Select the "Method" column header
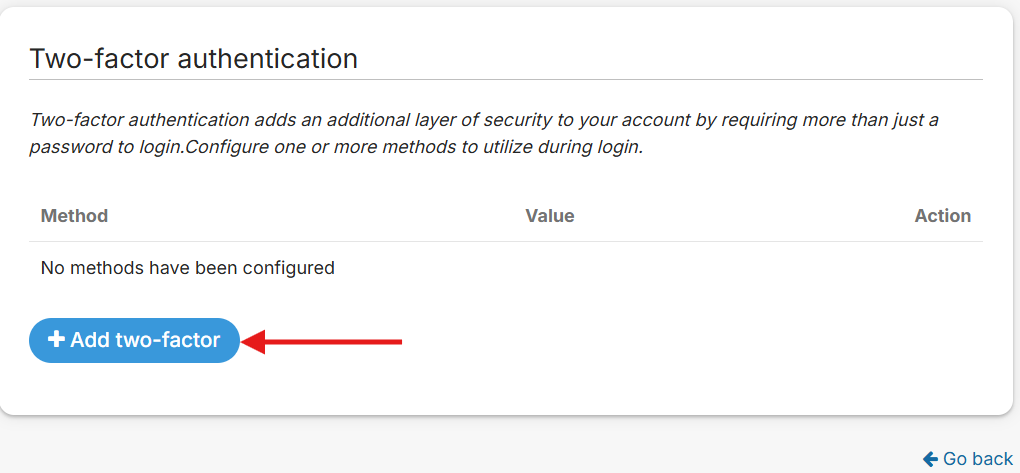The height and width of the screenshot is (473, 1020). [x=74, y=216]
